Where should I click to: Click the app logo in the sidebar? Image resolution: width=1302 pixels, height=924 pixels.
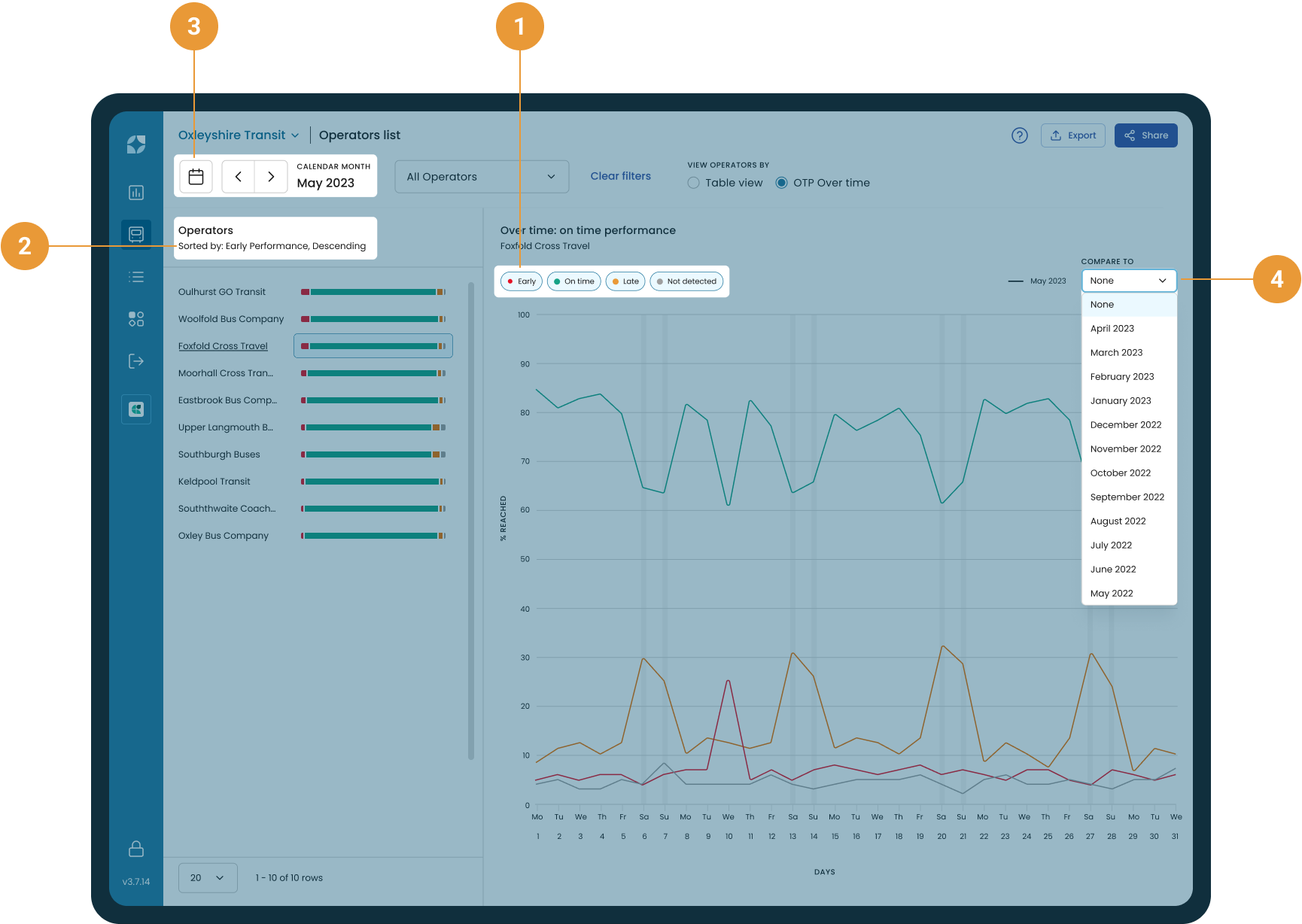[136, 144]
